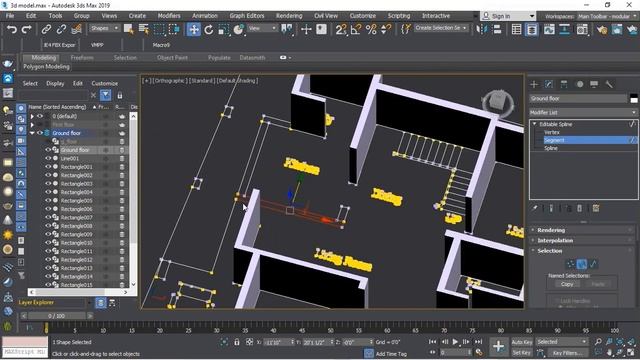Toggle visibility of Line001

tap(48, 158)
